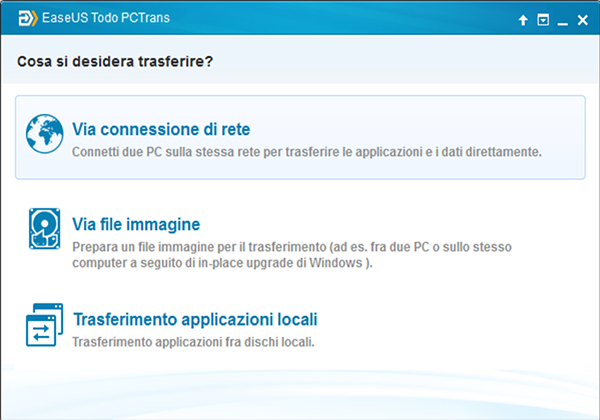
Task: Click the globe network connection icon
Action: (x=44, y=133)
